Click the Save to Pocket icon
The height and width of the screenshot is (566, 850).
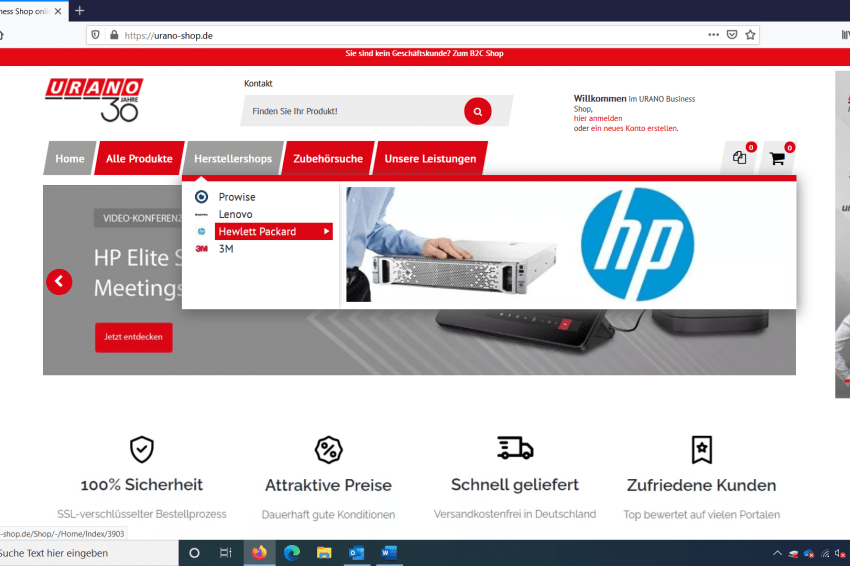point(732,35)
